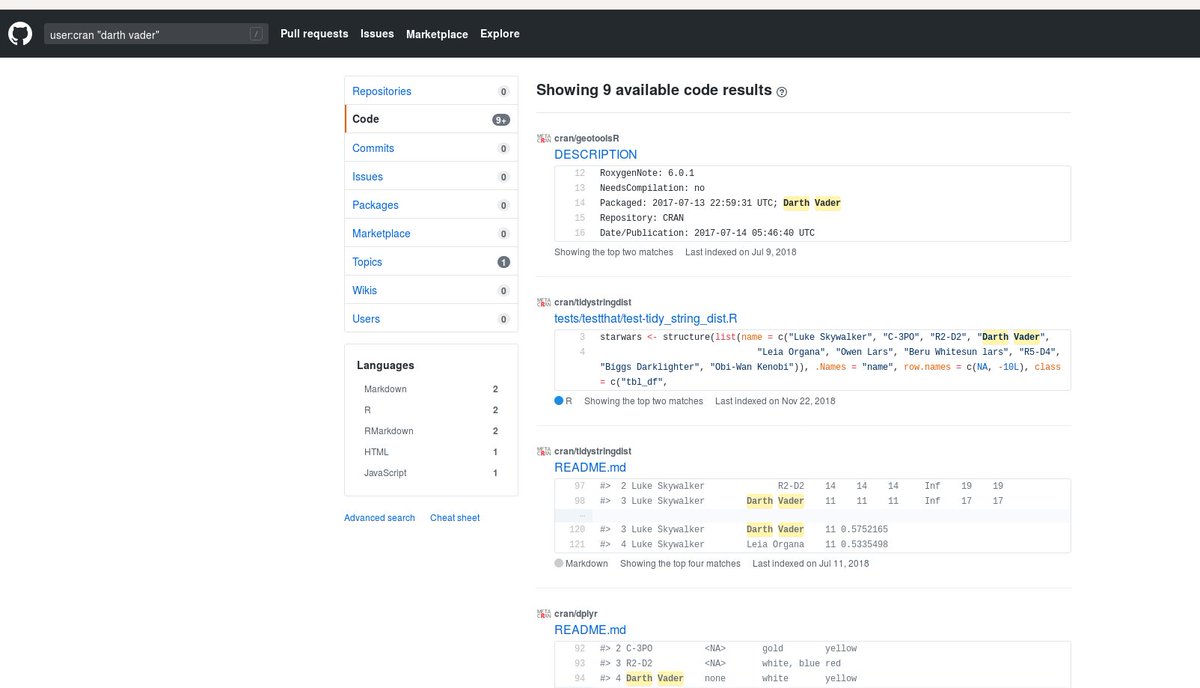Filter by Markdown language
Viewport: 1200px width, 688px height.
431,389
